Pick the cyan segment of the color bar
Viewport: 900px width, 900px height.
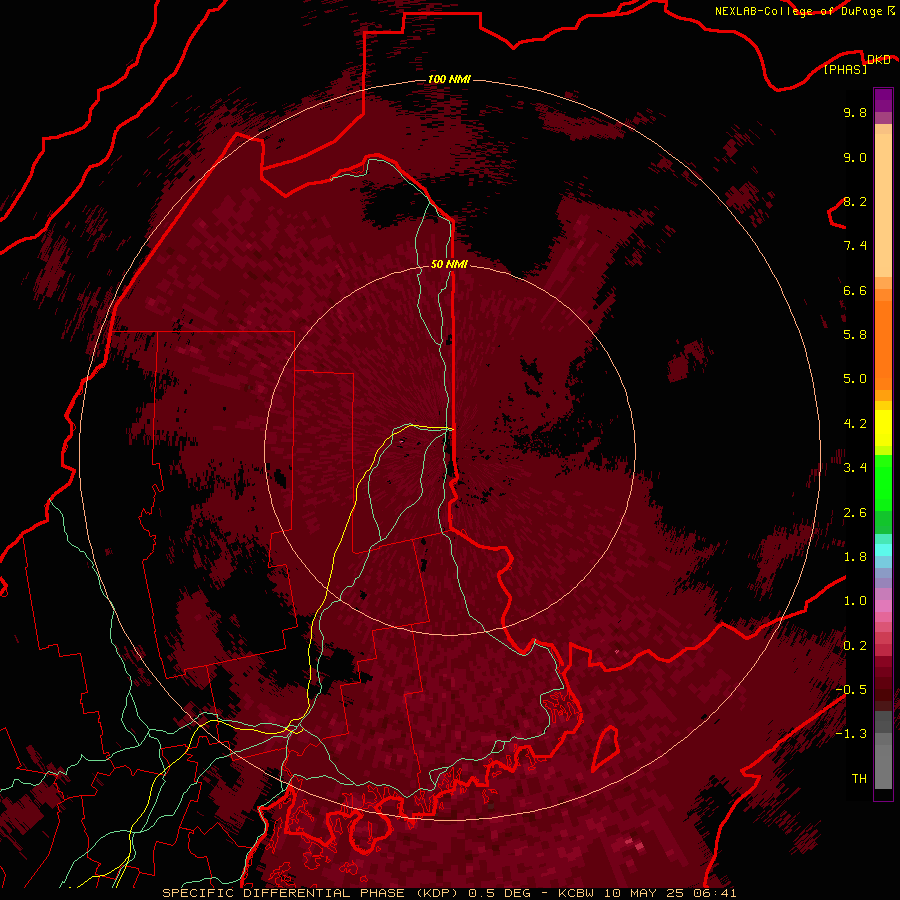tap(883, 550)
